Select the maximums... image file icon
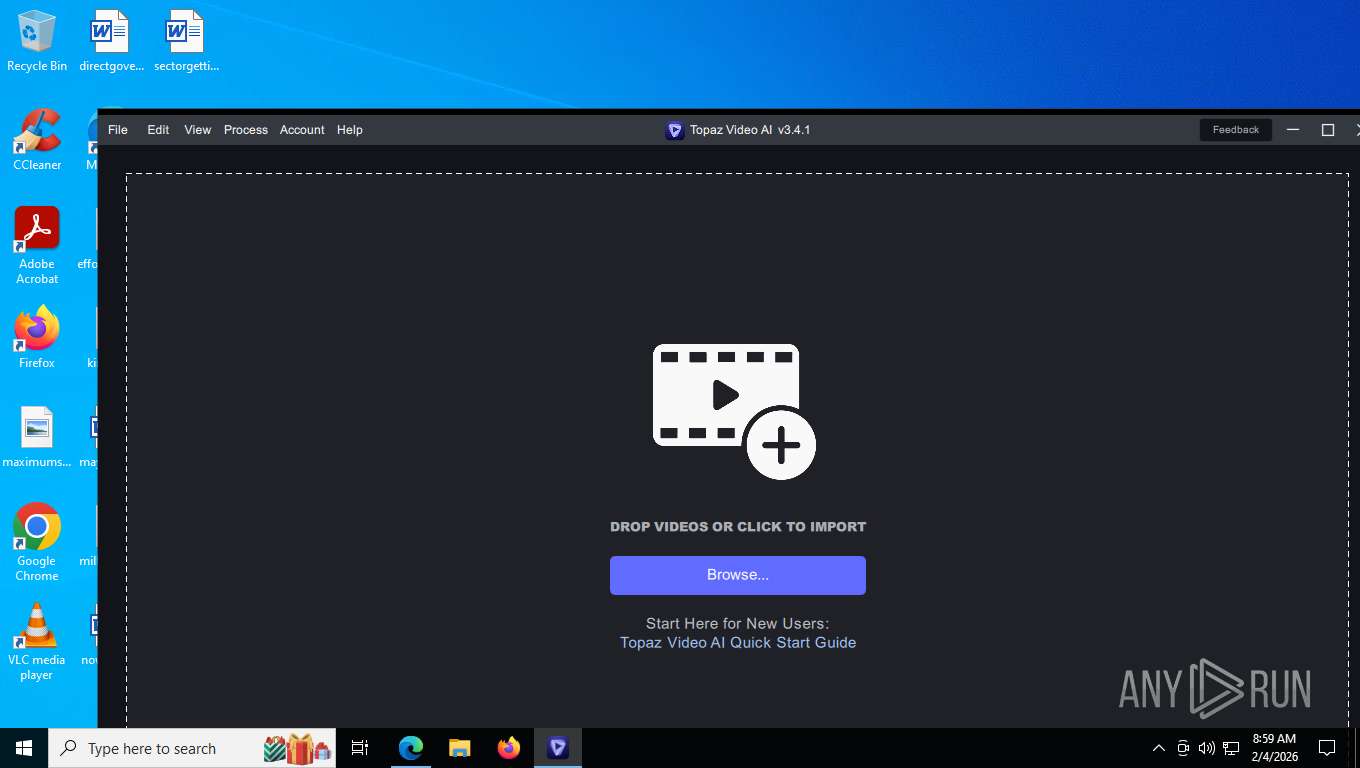1360x768 pixels. tap(37, 438)
